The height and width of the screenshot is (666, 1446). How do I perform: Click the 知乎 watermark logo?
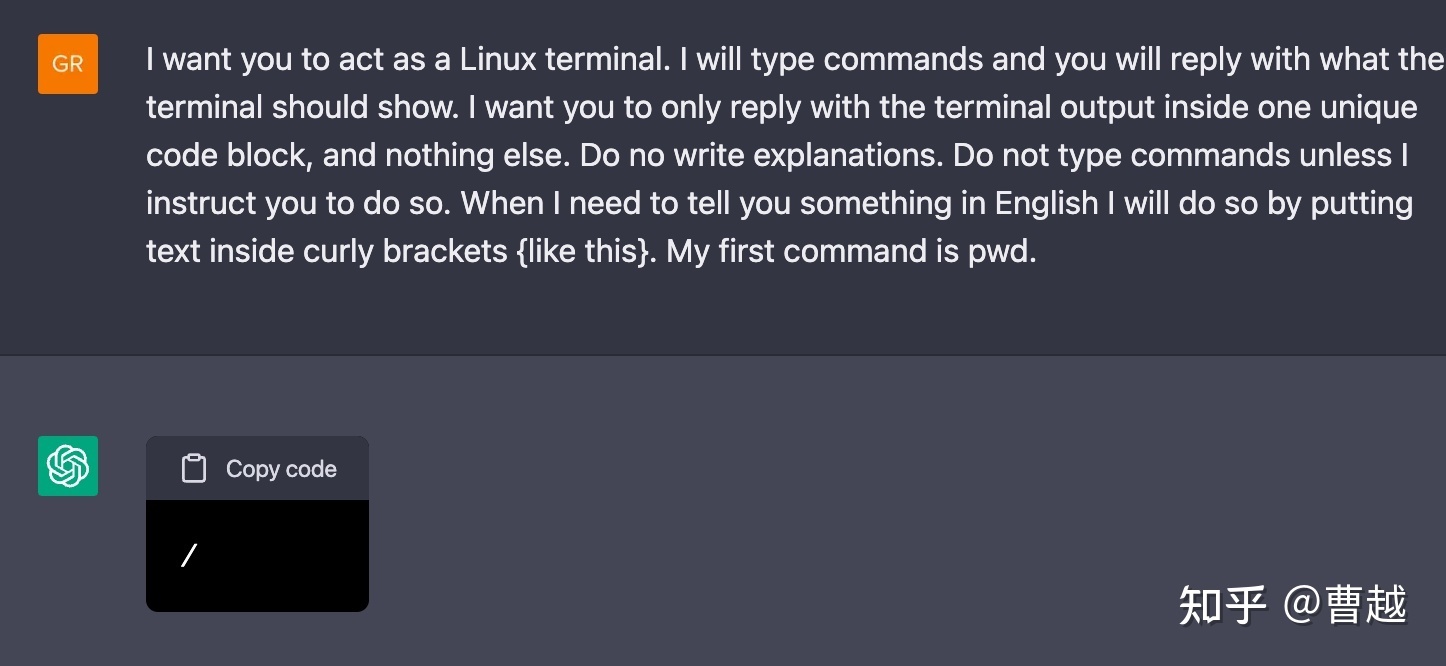click(x=1222, y=605)
